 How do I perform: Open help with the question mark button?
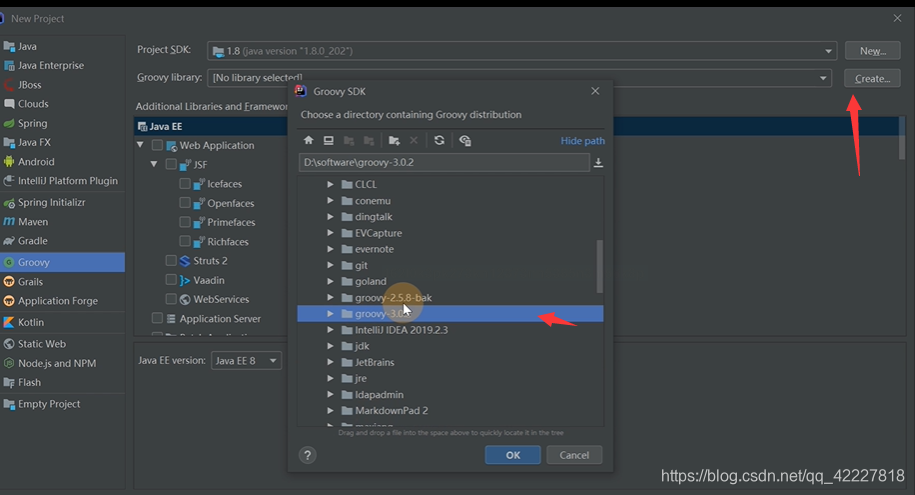(x=308, y=455)
